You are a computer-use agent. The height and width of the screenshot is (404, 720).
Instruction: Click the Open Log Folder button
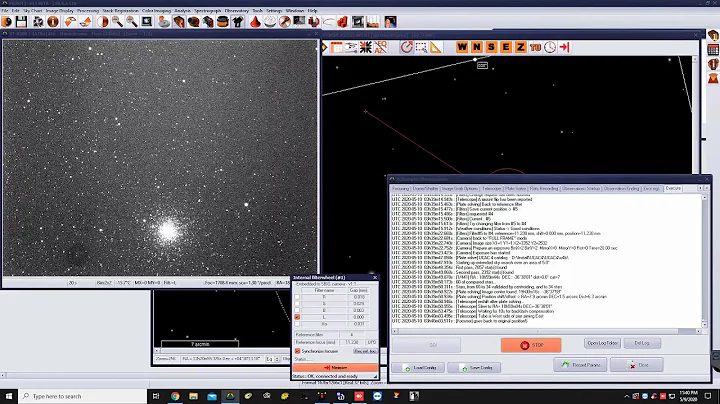(602, 343)
